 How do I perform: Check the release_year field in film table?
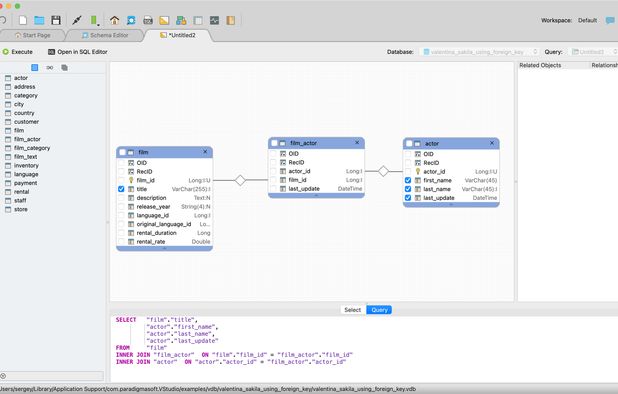(x=121, y=206)
